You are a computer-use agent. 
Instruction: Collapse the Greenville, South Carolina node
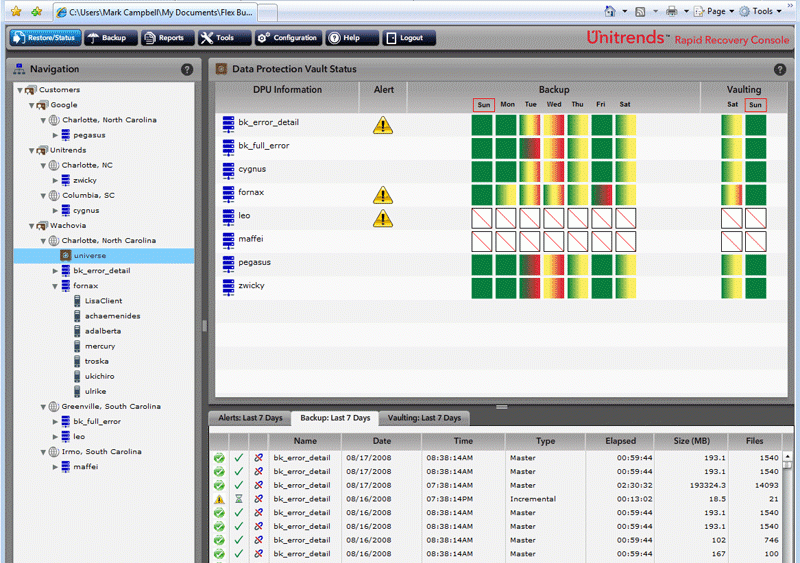(x=43, y=407)
